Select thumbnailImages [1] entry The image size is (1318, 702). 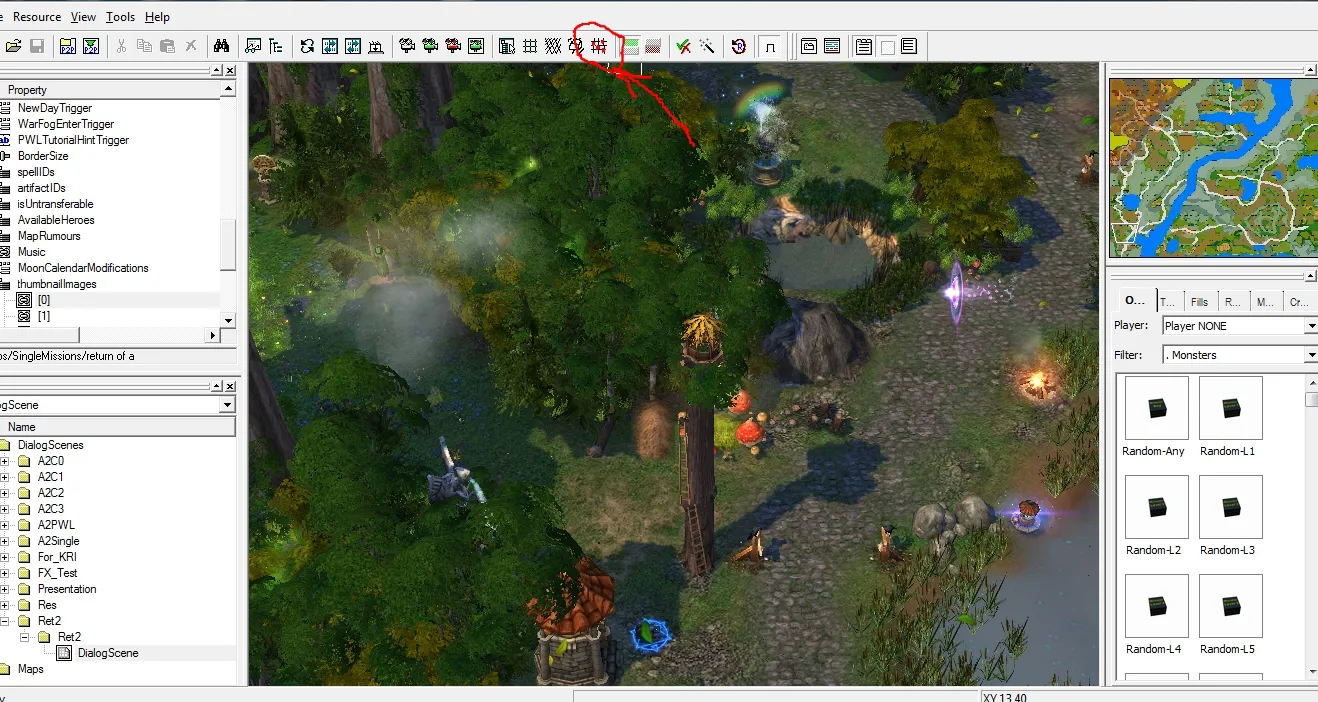tap(43, 316)
